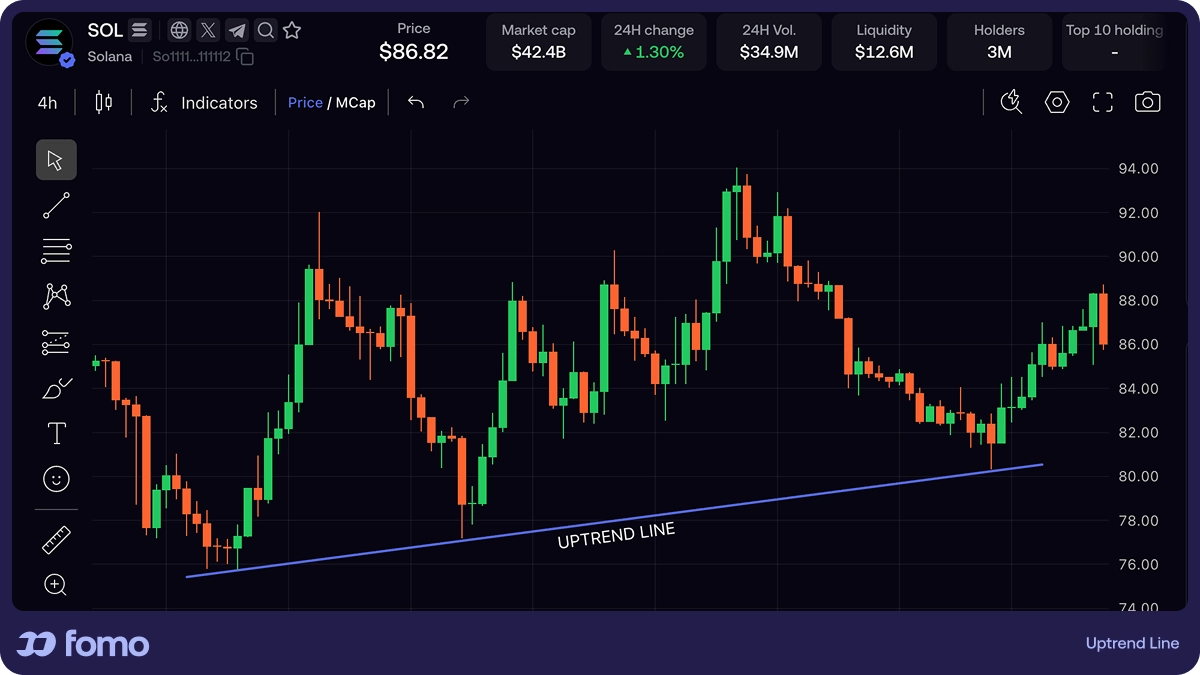This screenshot has height=675, width=1200.
Task: Click the 94.00 price axis label
Action: coord(1138,169)
